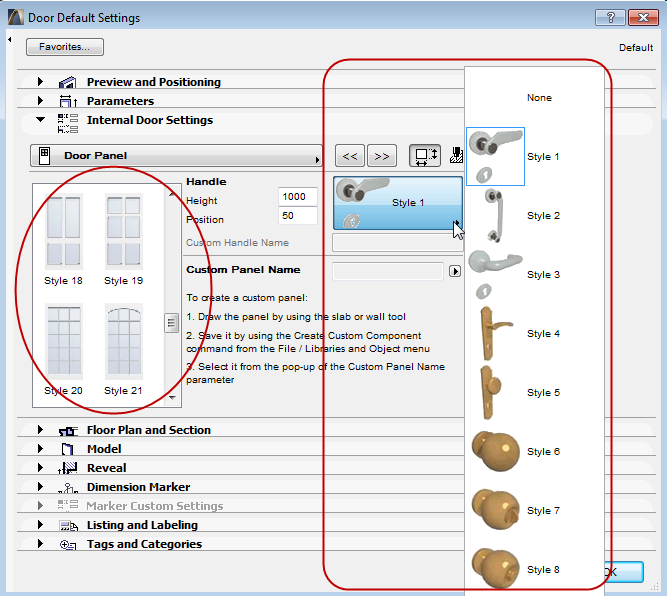Image resolution: width=667 pixels, height=596 pixels.
Task: Click the panel list scroll-up arrow
Action: point(172,194)
